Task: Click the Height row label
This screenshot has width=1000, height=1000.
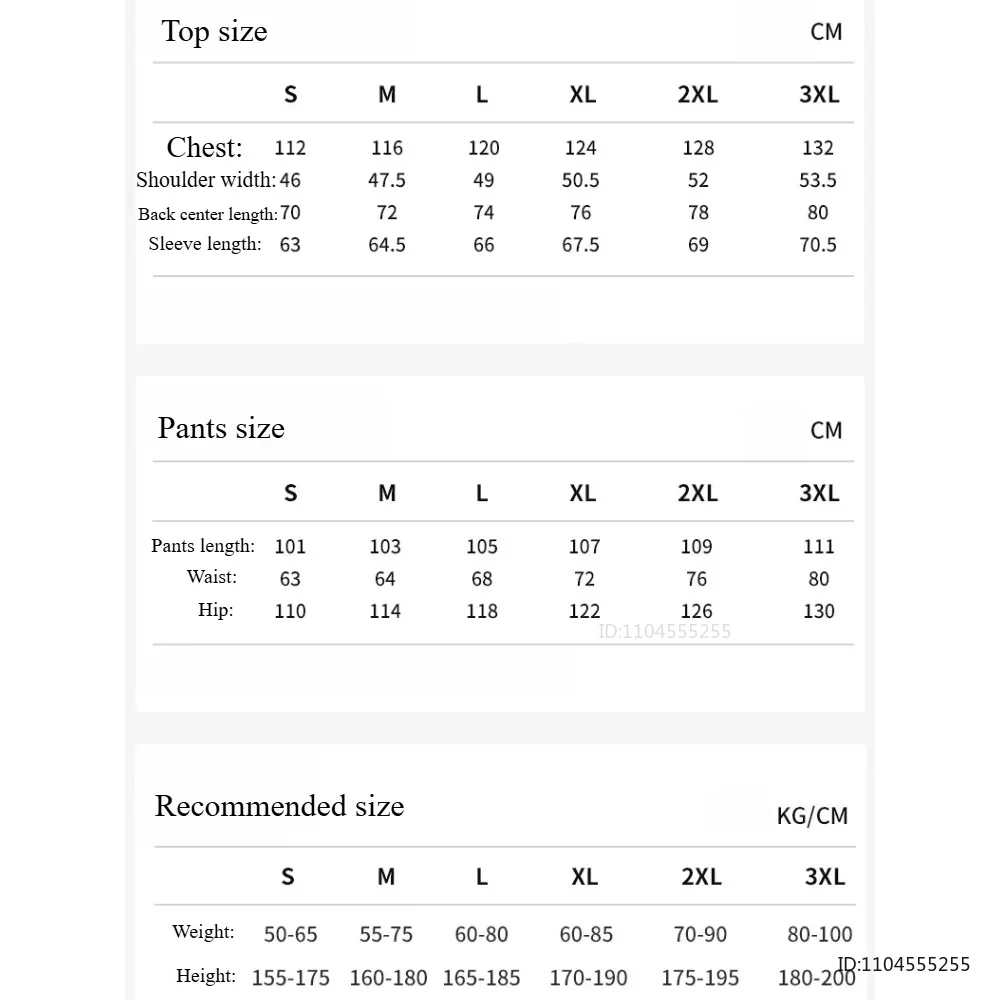Action: [206, 976]
